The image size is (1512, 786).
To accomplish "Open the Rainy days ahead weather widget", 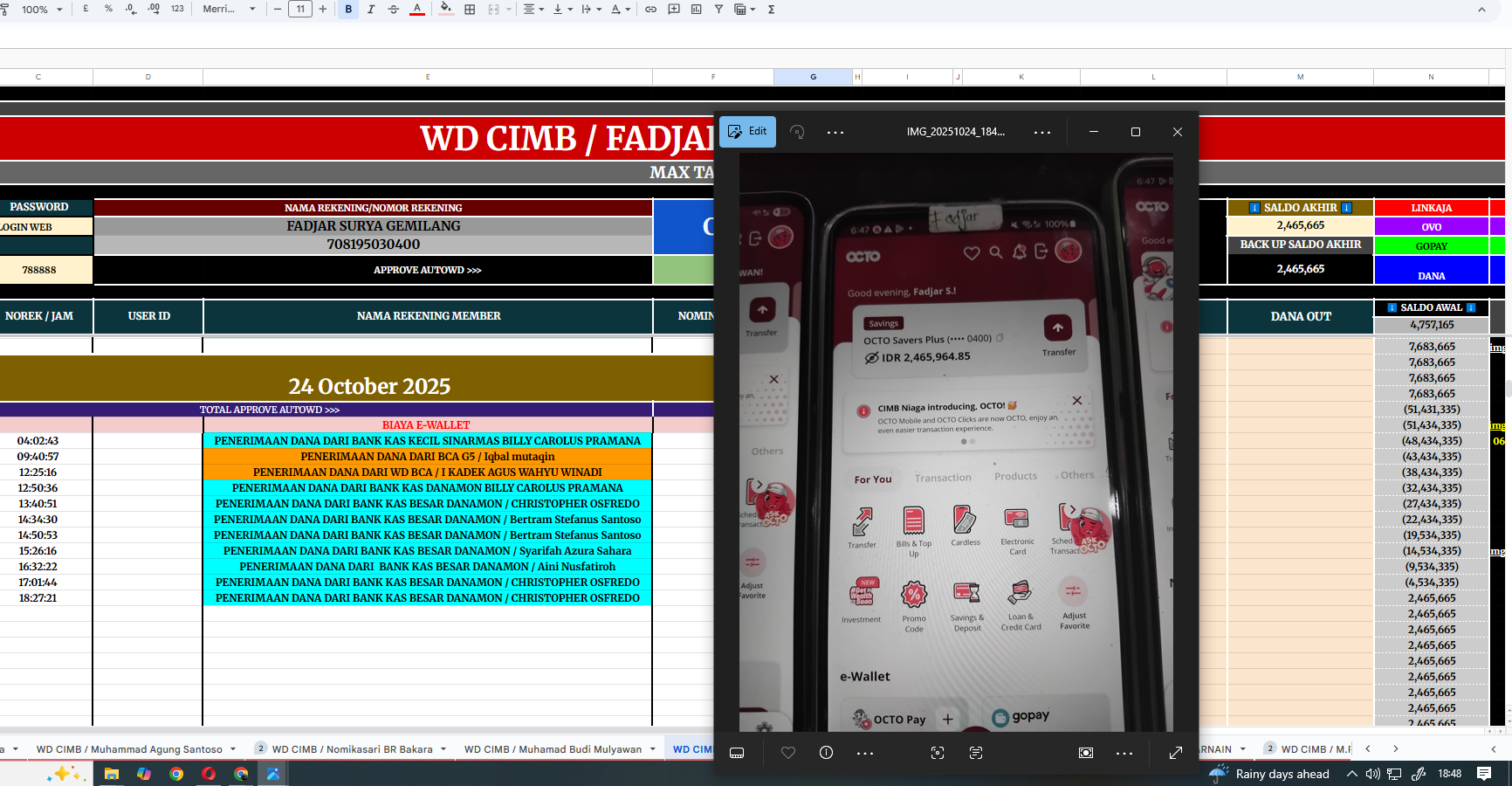I will click(x=1269, y=774).
